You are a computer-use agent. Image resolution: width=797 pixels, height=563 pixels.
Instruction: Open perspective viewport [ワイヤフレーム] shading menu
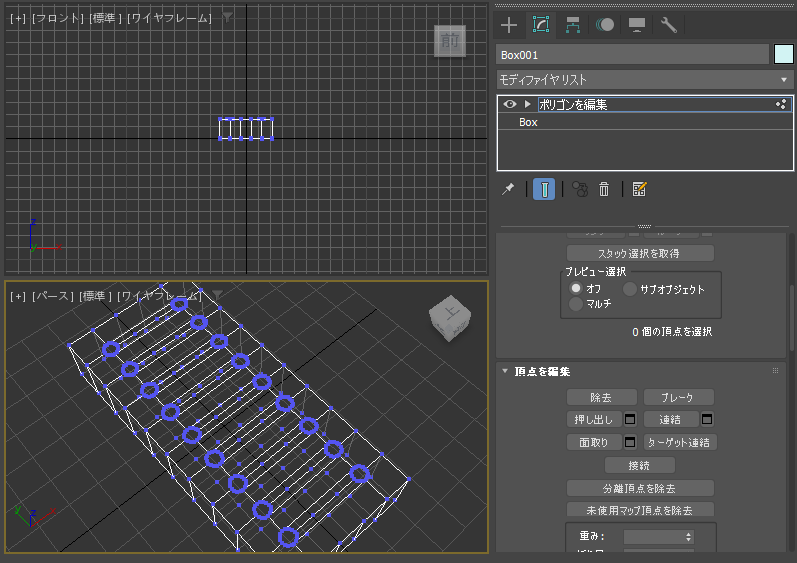(159, 296)
